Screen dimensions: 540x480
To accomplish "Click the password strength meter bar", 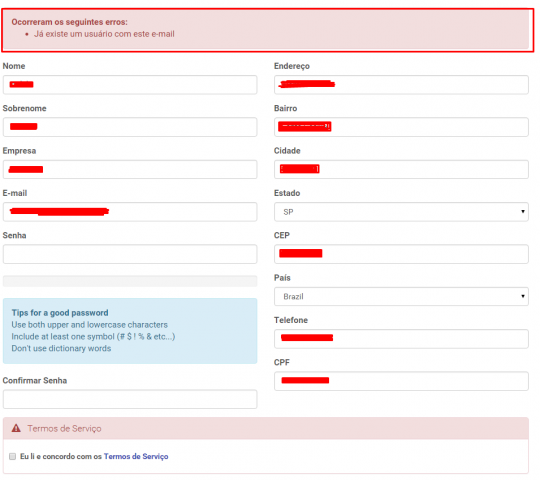I will click(130, 281).
